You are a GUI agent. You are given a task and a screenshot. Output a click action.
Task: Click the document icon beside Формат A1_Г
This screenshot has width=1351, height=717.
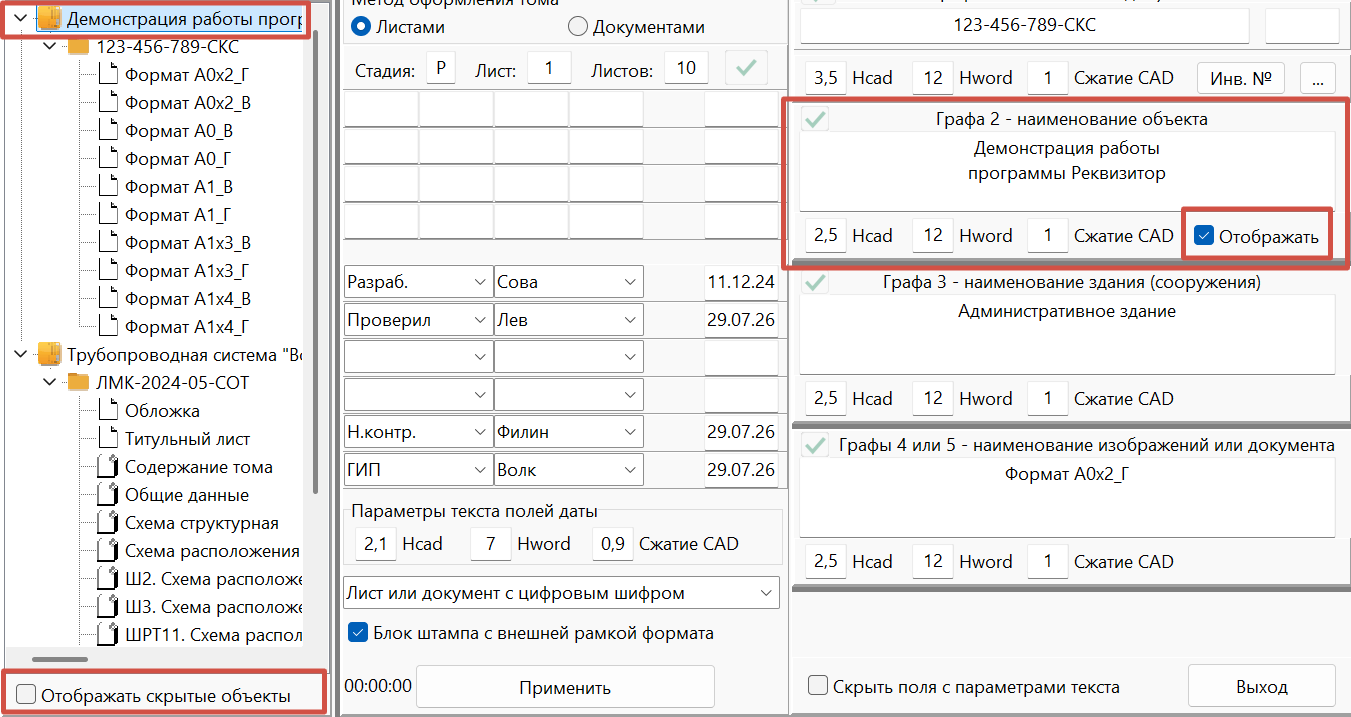coord(109,215)
